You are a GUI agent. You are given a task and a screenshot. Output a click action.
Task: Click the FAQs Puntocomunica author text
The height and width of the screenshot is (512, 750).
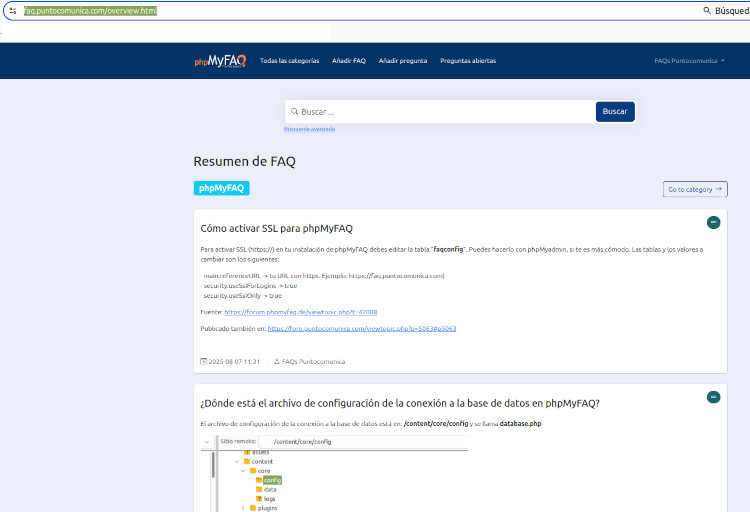313,362
